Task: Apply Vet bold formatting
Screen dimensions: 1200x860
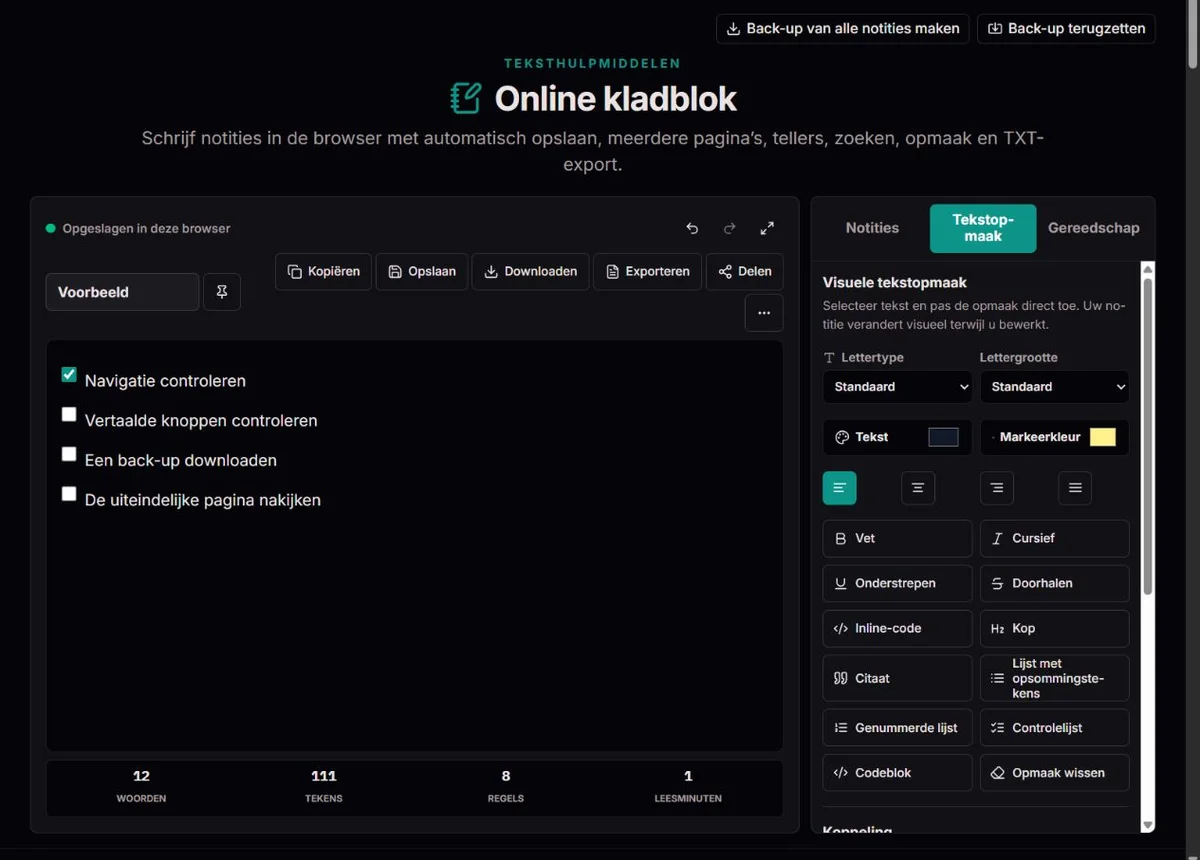Action: click(897, 538)
